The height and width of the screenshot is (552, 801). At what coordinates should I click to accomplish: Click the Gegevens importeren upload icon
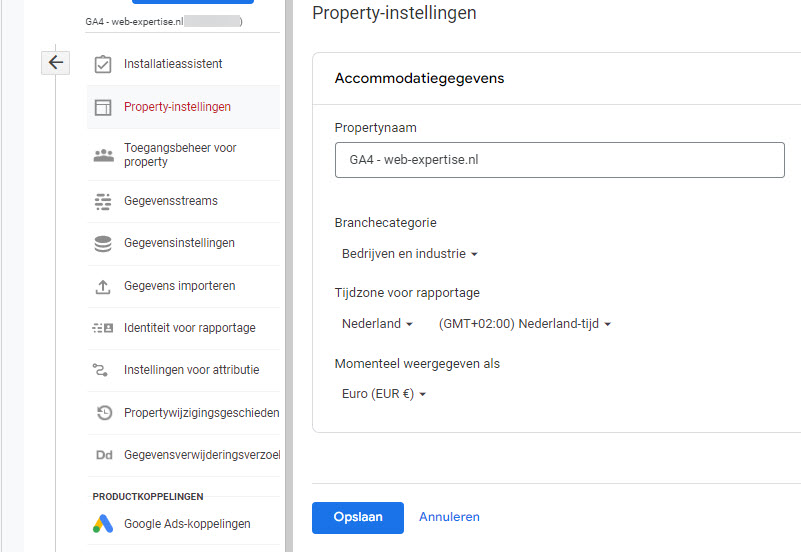pos(103,286)
